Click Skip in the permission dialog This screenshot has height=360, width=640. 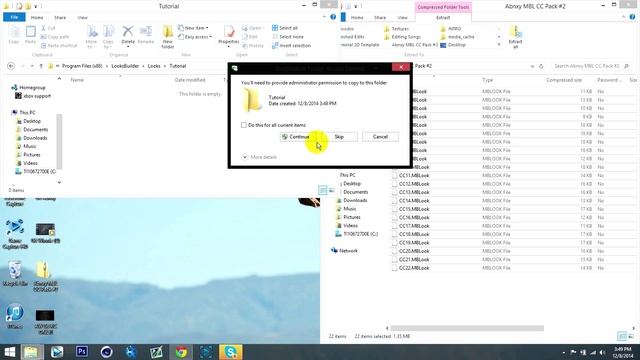coord(339,137)
